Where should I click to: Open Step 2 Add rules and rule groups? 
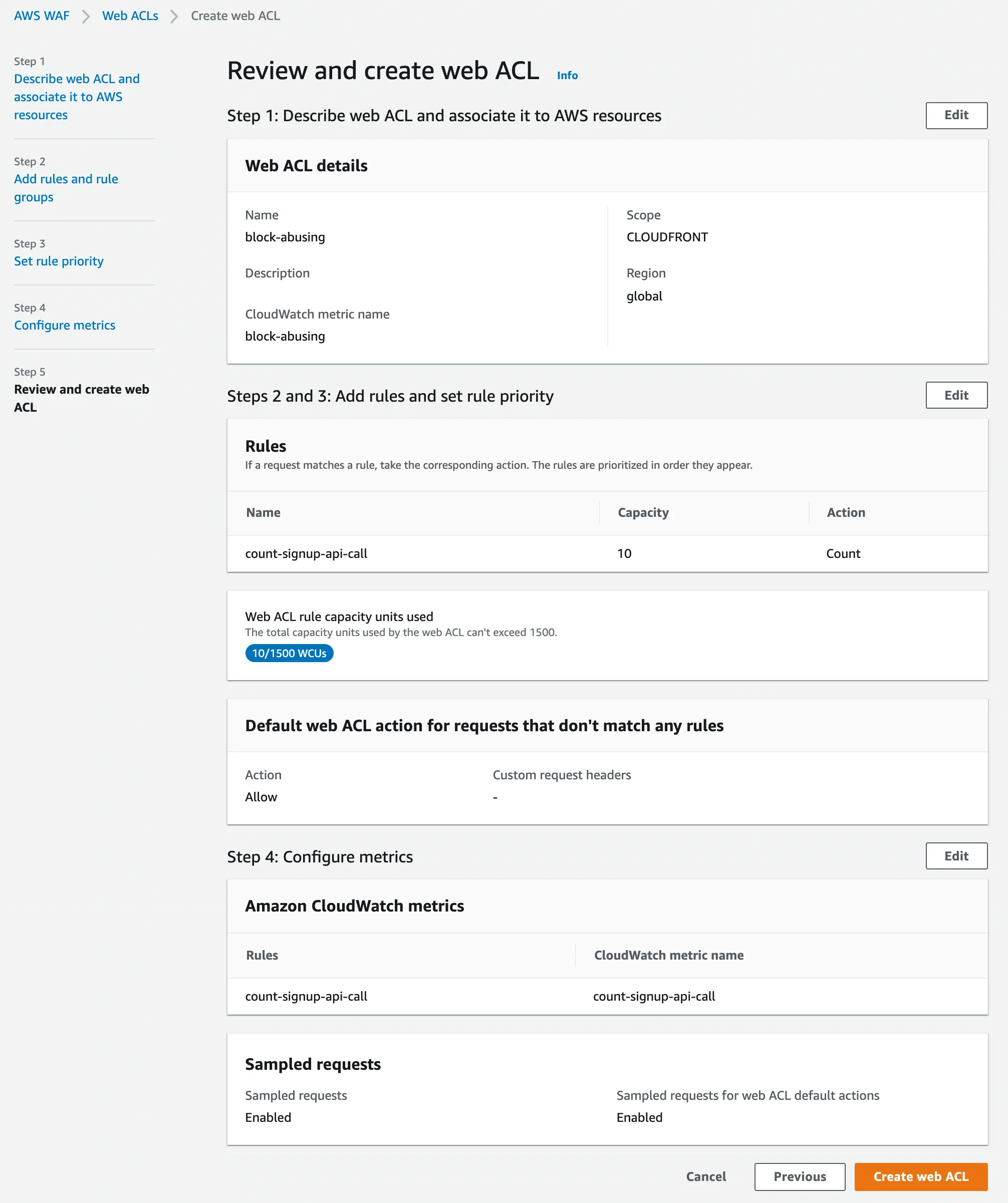tap(66, 188)
